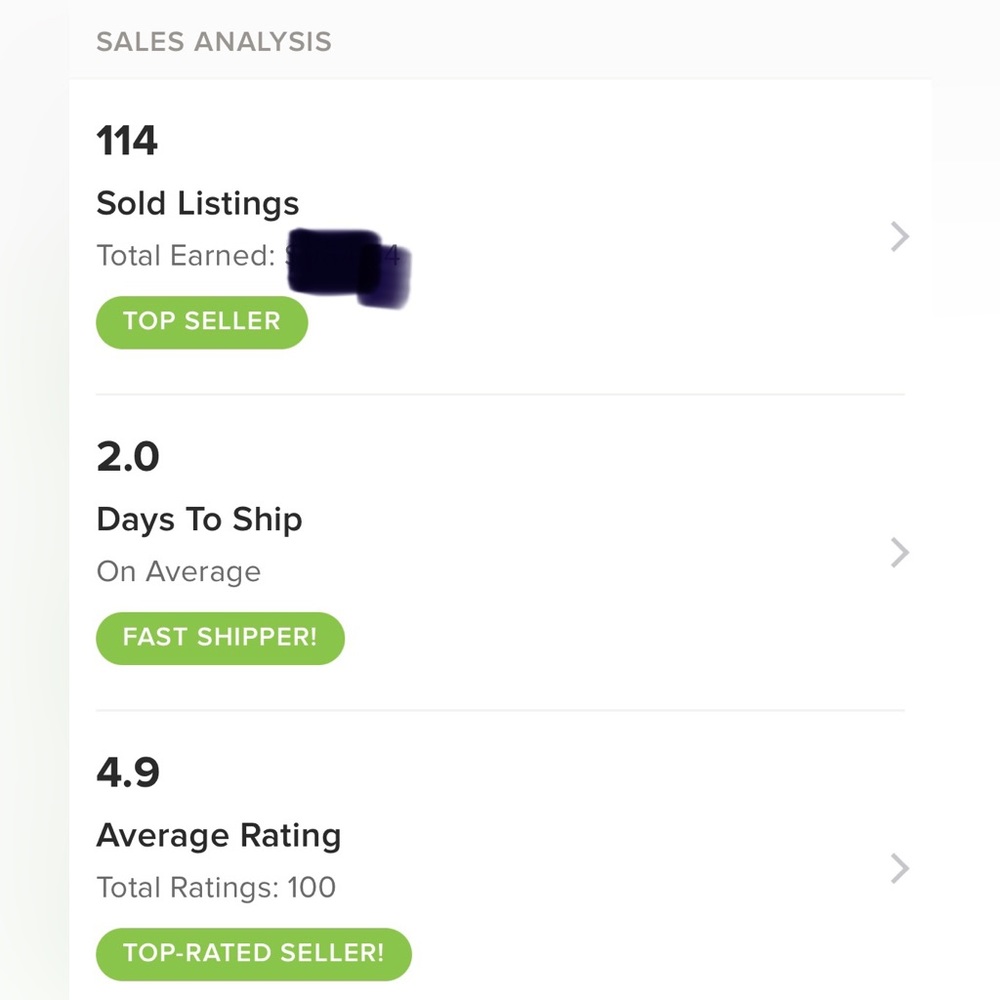The height and width of the screenshot is (1000, 1000).
Task: Expand the Average Rating row chevron
Action: [x=900, y=869]
